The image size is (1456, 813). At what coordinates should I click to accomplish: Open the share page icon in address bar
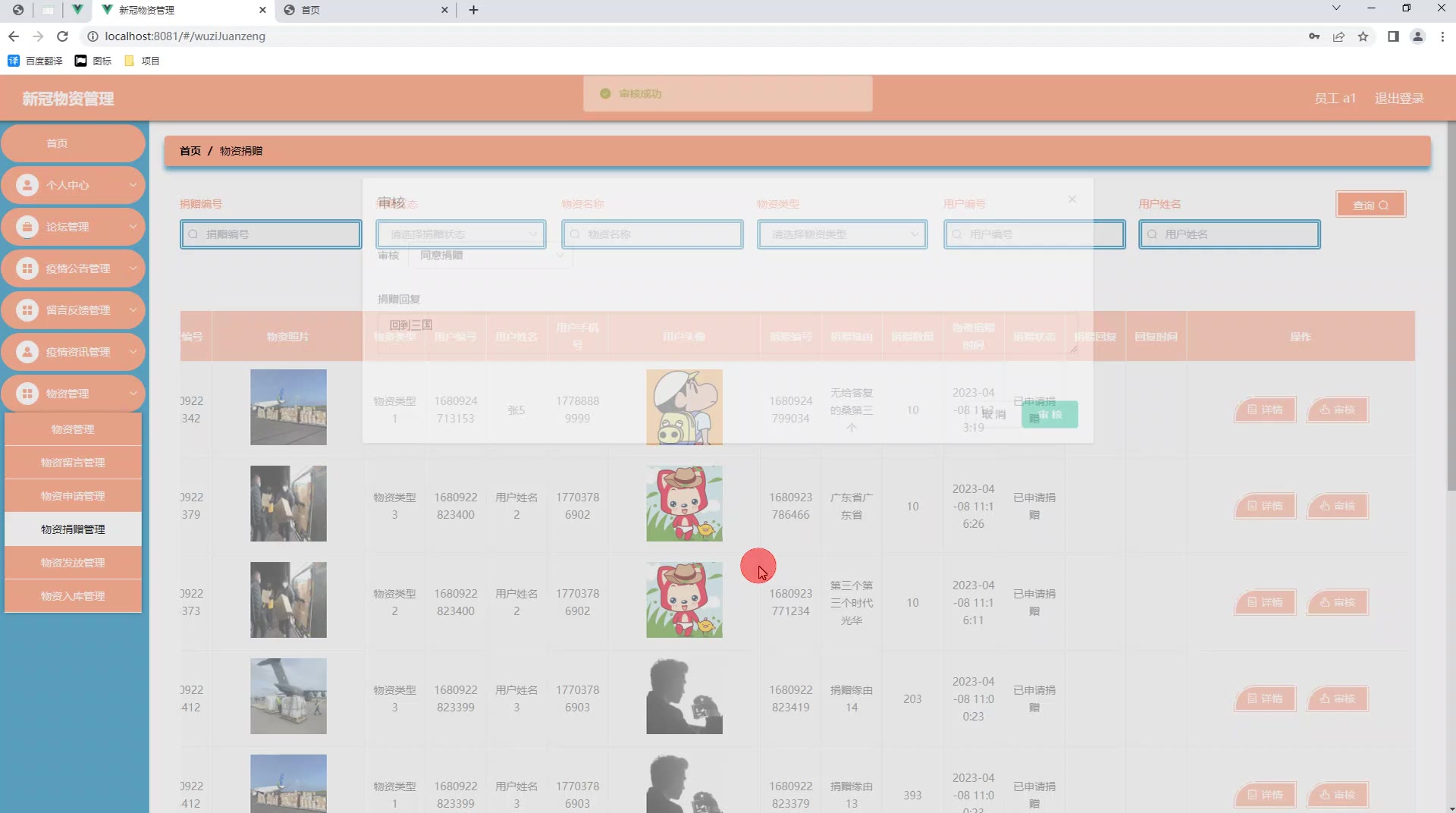click(x=1338, y=36)
